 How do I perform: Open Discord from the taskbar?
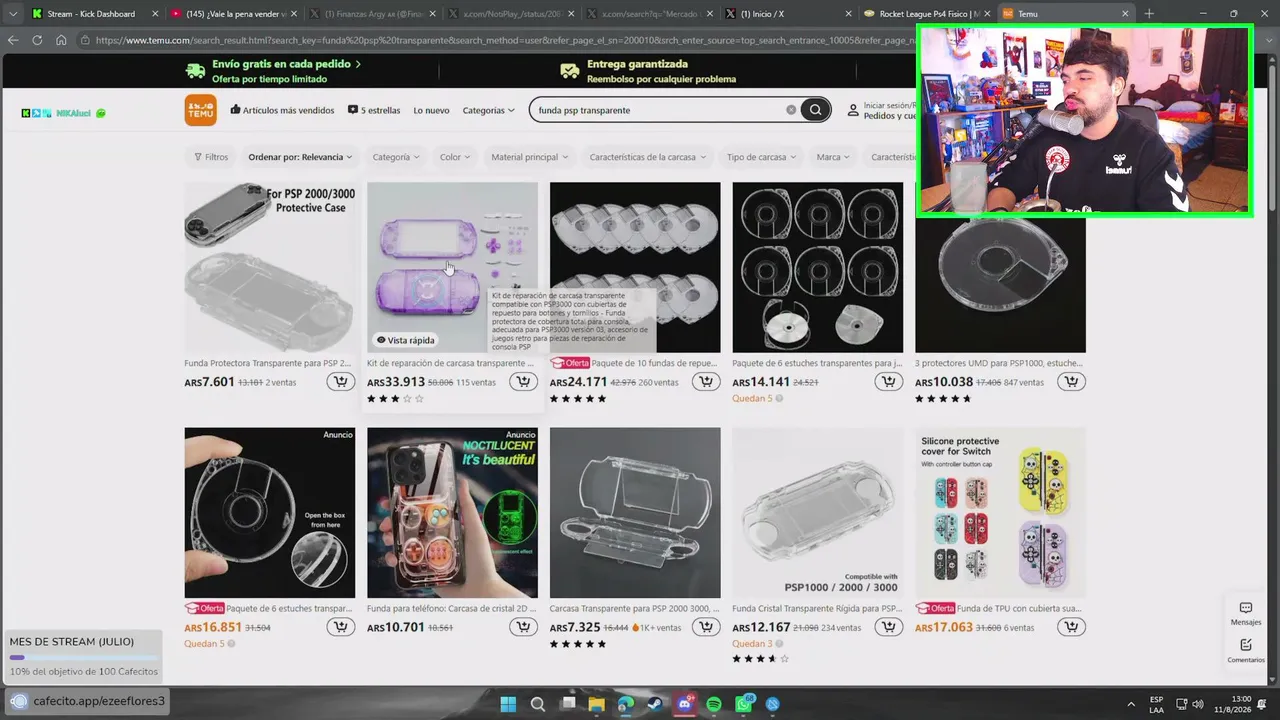[685, 704]
